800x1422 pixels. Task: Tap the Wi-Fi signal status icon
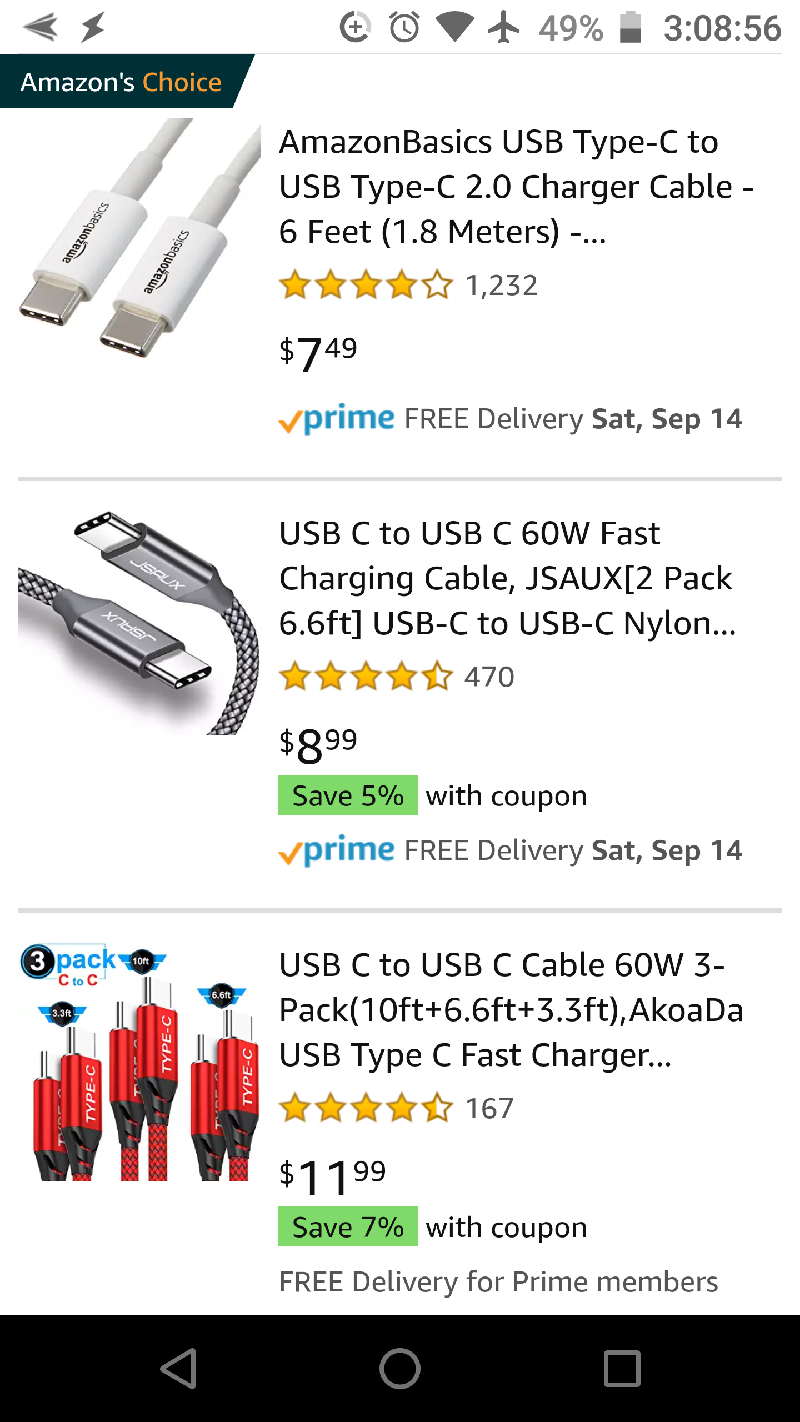pos(454,27)
